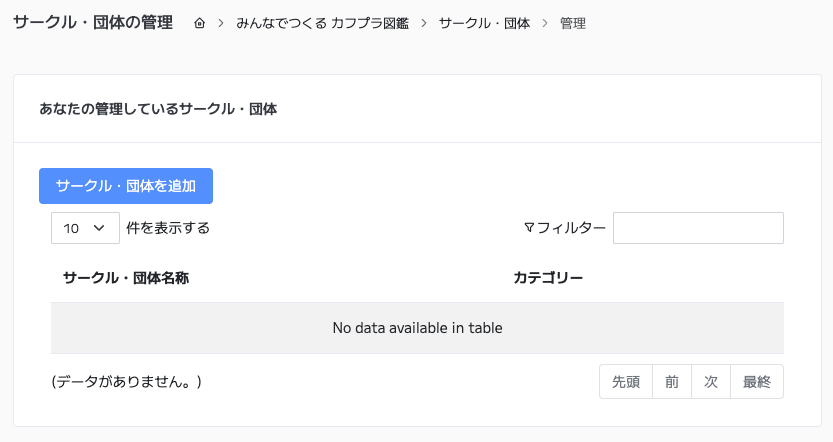Click the (データがありません。) status text
The width and height of the screenshot is (833, 442).
click(127, 382)
